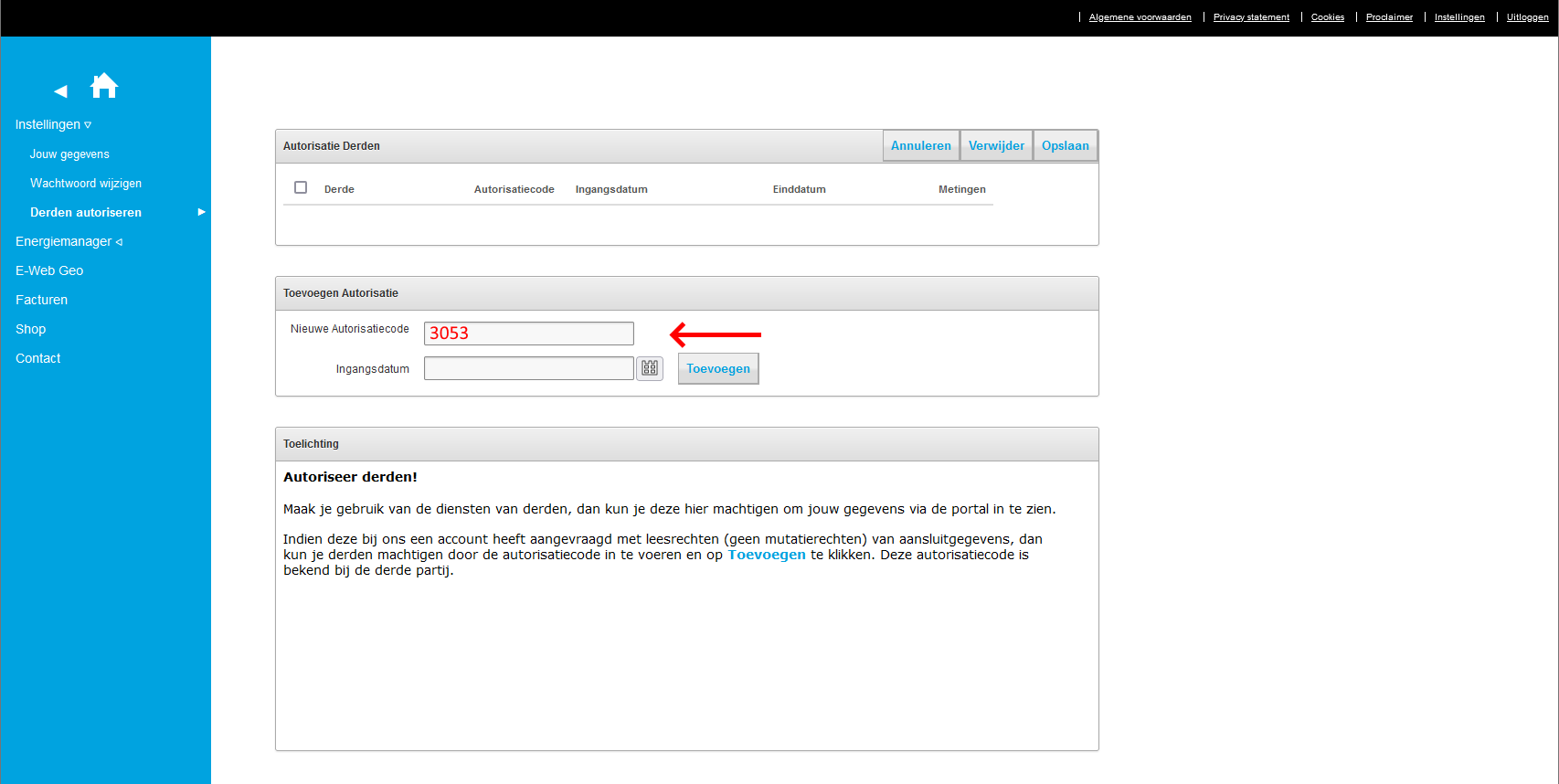Go to Facturen page
Screen dimensions: 1559x784
[x=41, y=300]
